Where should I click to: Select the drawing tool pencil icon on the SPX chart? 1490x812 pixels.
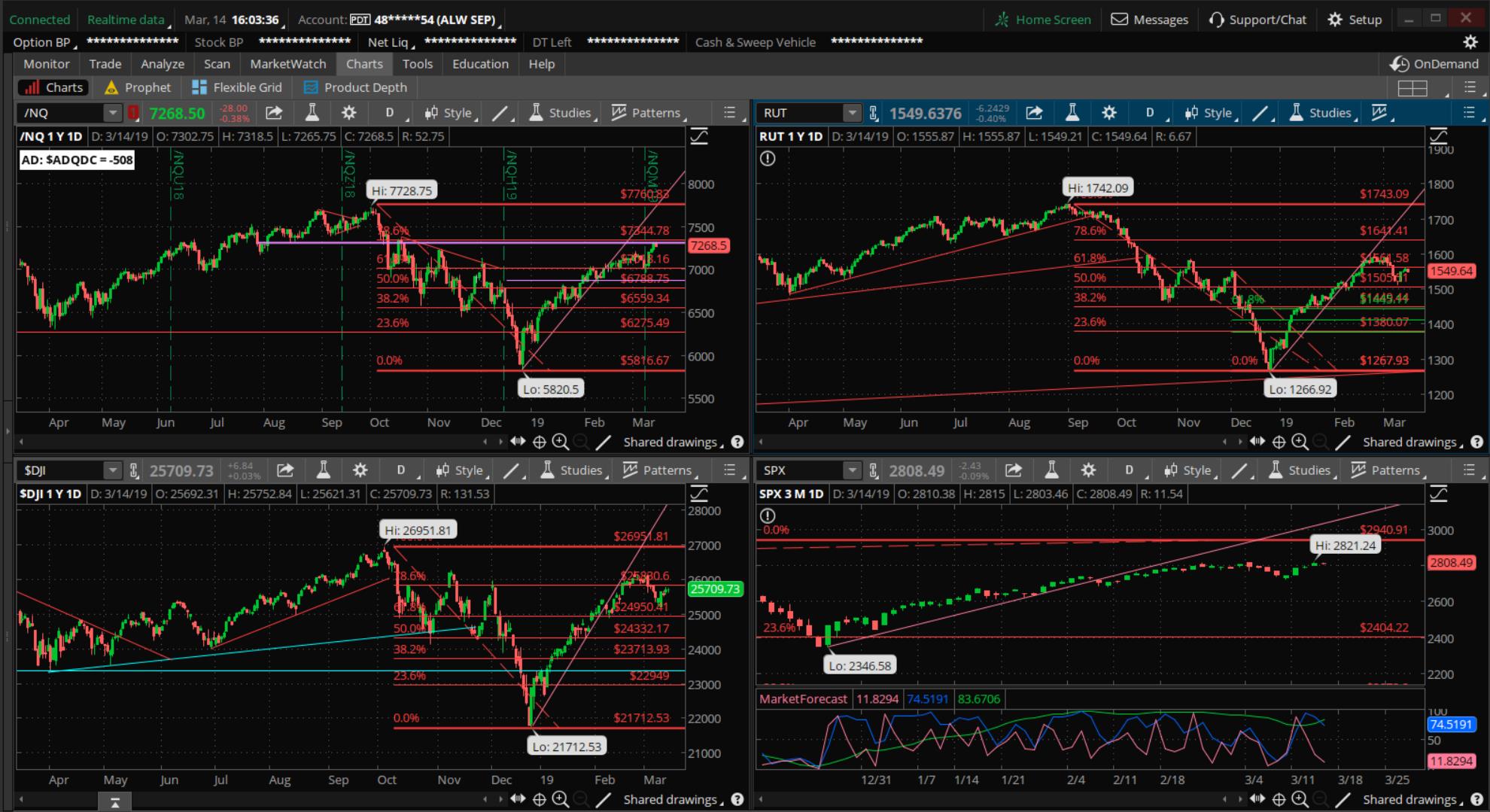click(1239, 470)
